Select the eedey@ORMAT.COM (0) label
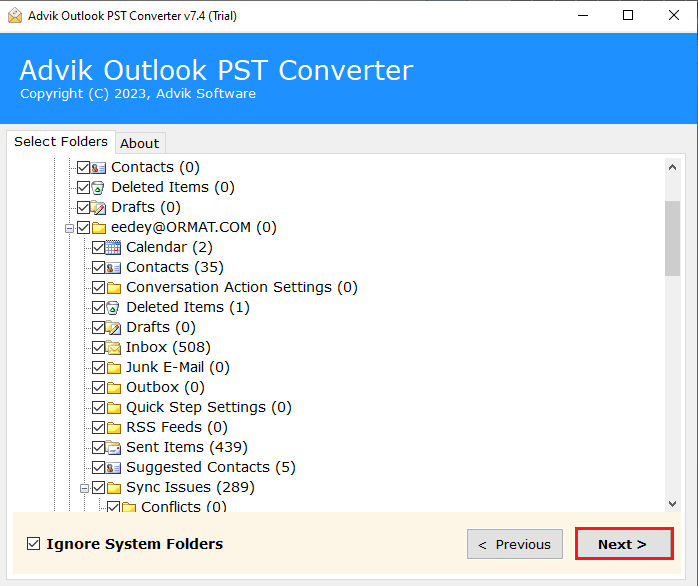This screenshot has width=698, height=586. pyautogui.click(x=194, y=228)
